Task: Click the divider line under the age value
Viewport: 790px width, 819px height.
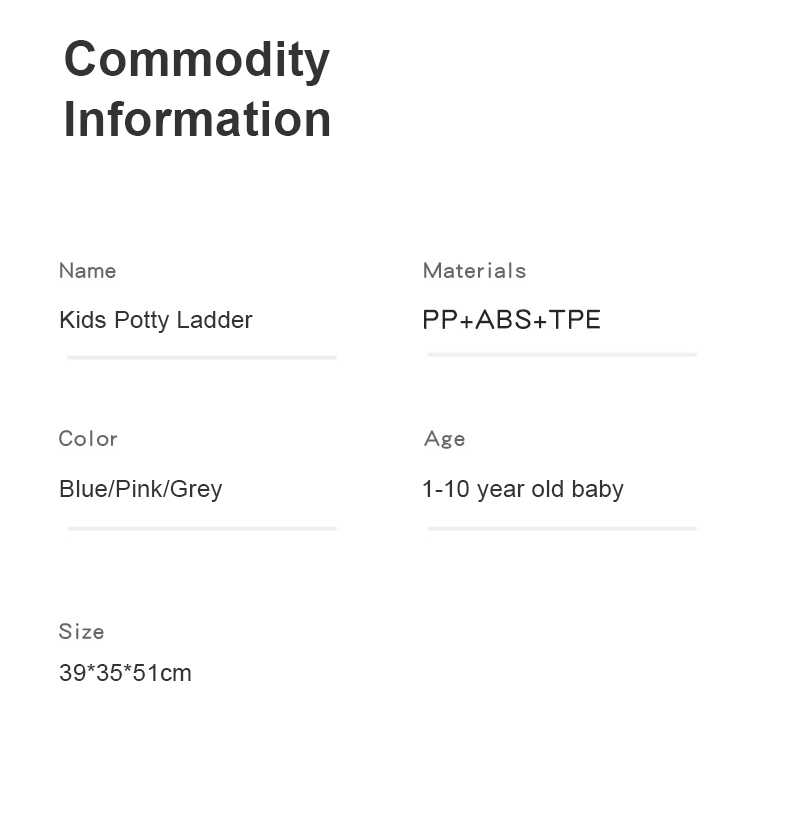Action: [x=562, y=528]
